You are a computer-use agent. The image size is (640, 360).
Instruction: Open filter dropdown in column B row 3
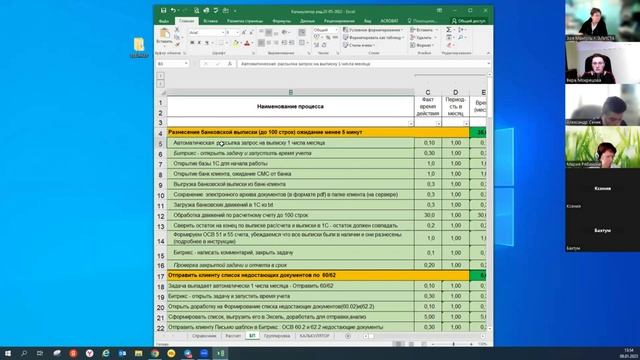pos(411,123)
